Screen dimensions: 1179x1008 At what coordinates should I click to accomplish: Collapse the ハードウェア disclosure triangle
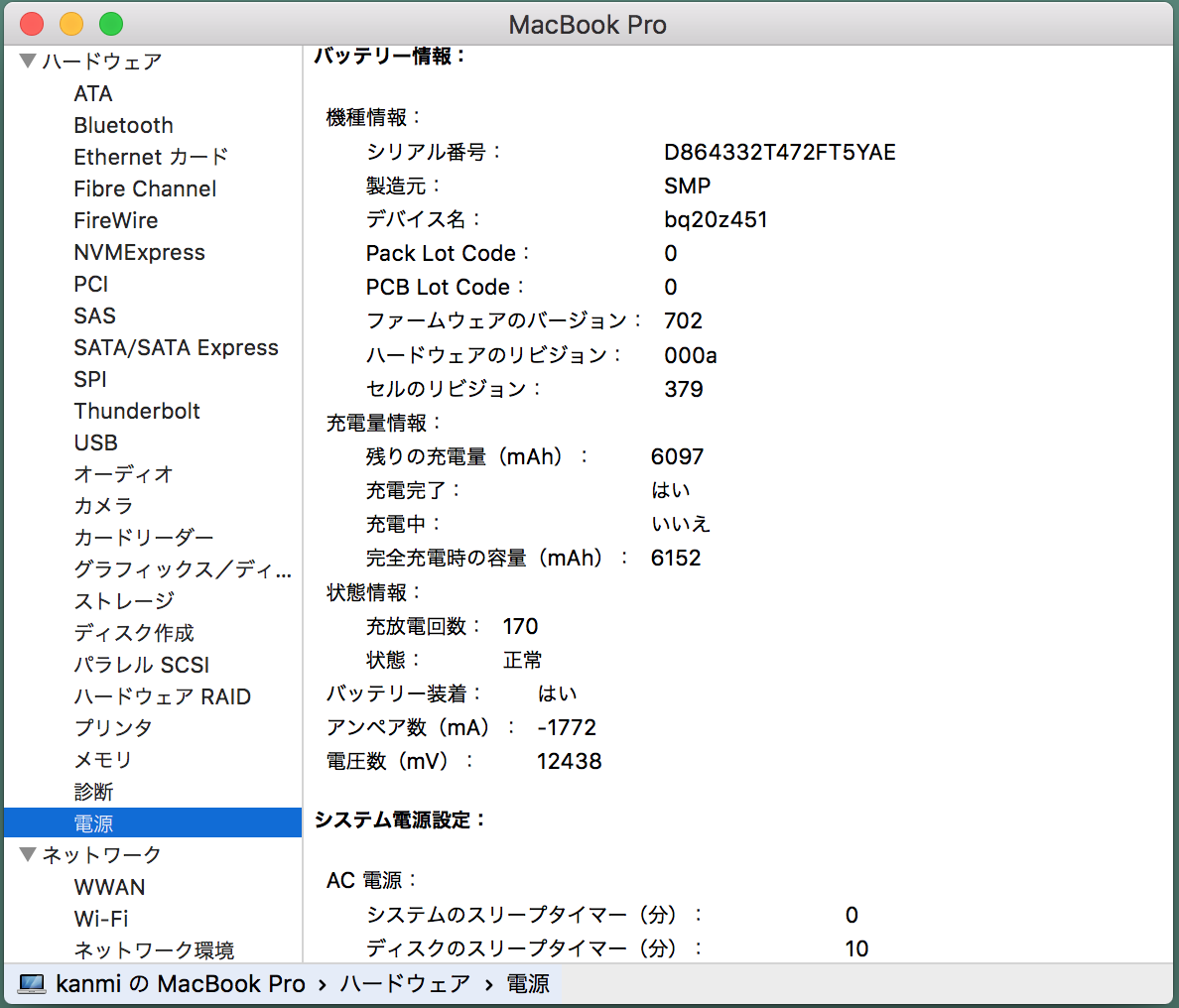point(28,61)
